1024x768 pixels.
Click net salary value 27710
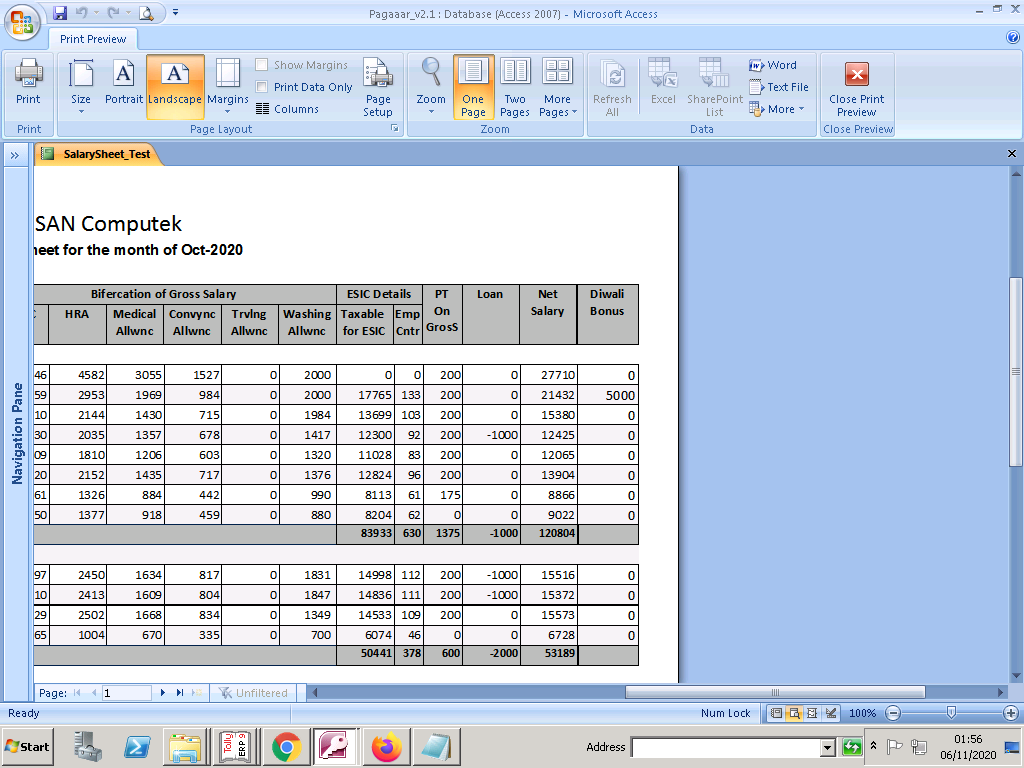coord(558,375)
